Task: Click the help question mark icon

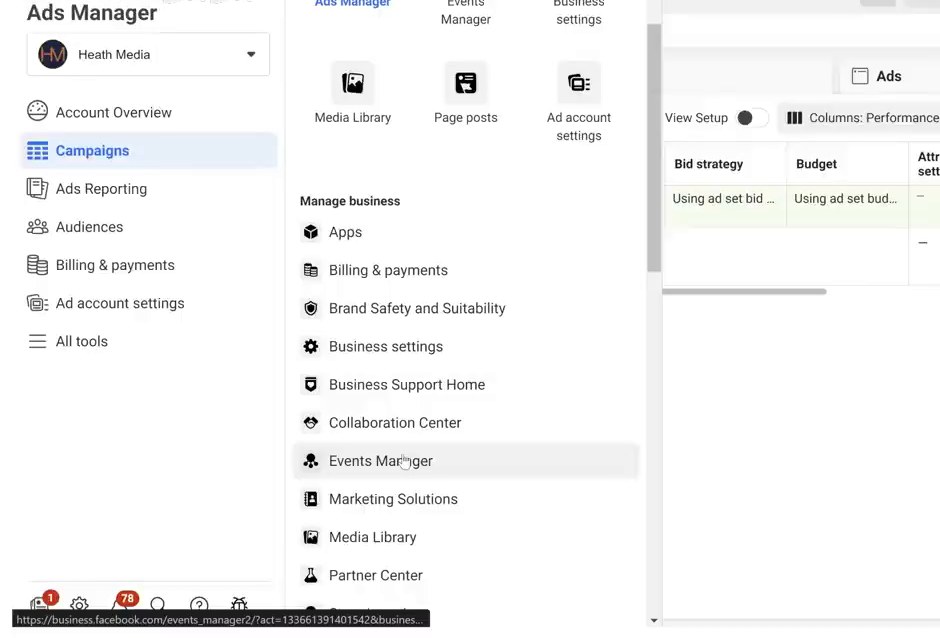Action: (199, 604)
